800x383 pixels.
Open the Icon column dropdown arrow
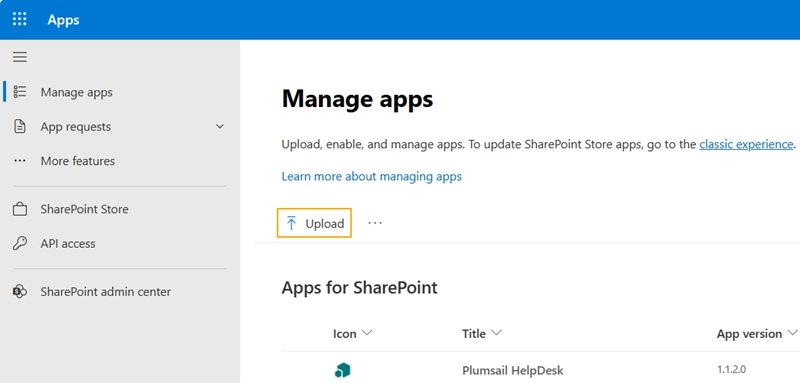click(x=367, y=333)
